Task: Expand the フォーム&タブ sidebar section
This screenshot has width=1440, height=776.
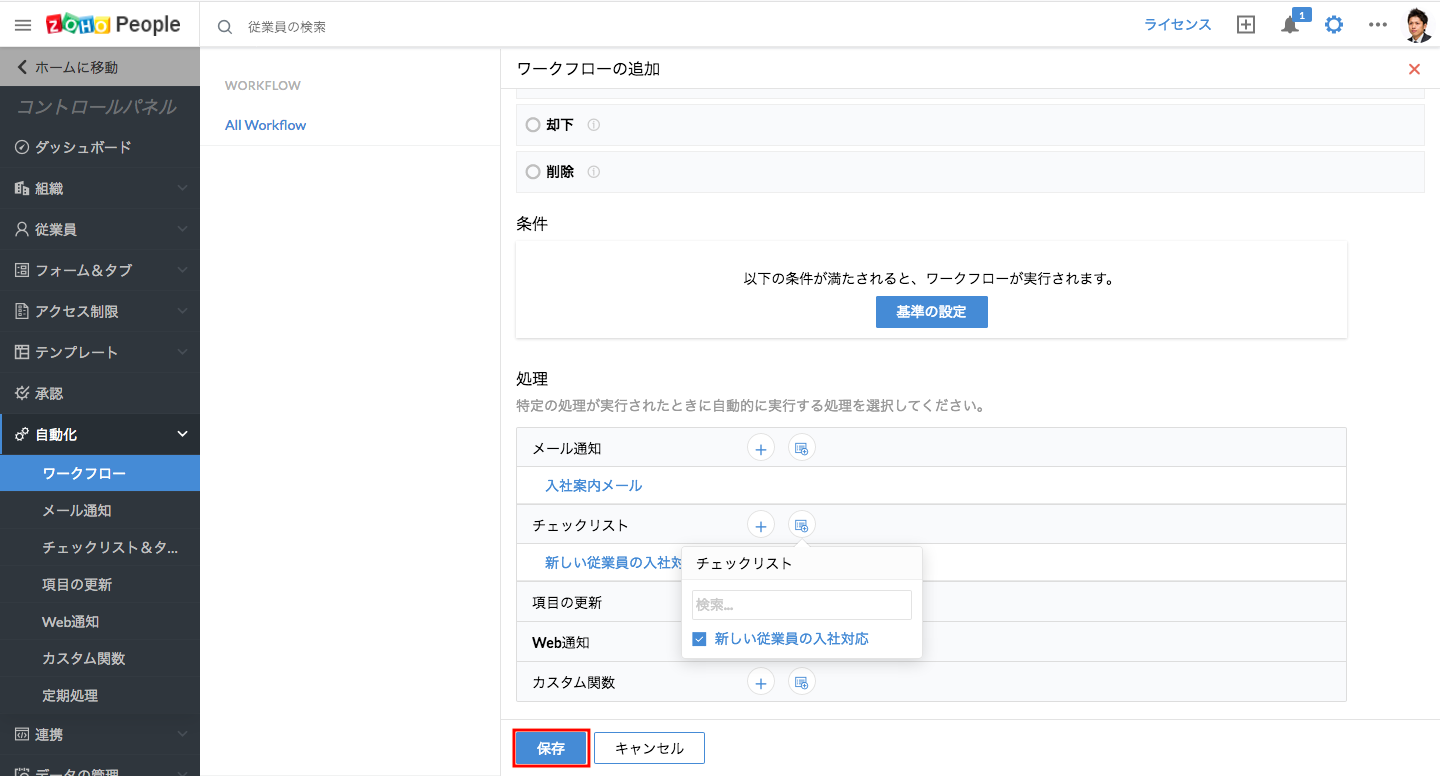Action: [100, 270]
